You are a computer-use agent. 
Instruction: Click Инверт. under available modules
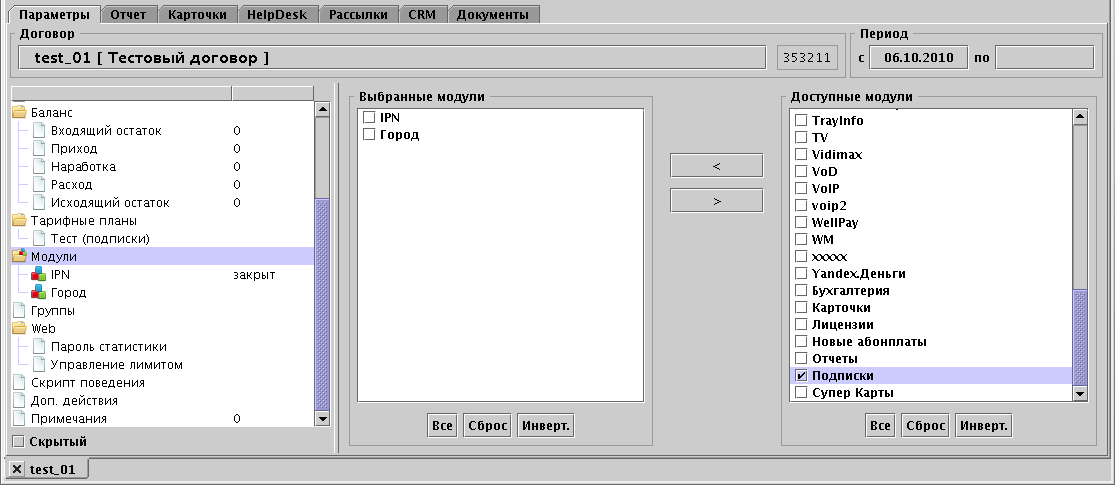click(983, 426)
